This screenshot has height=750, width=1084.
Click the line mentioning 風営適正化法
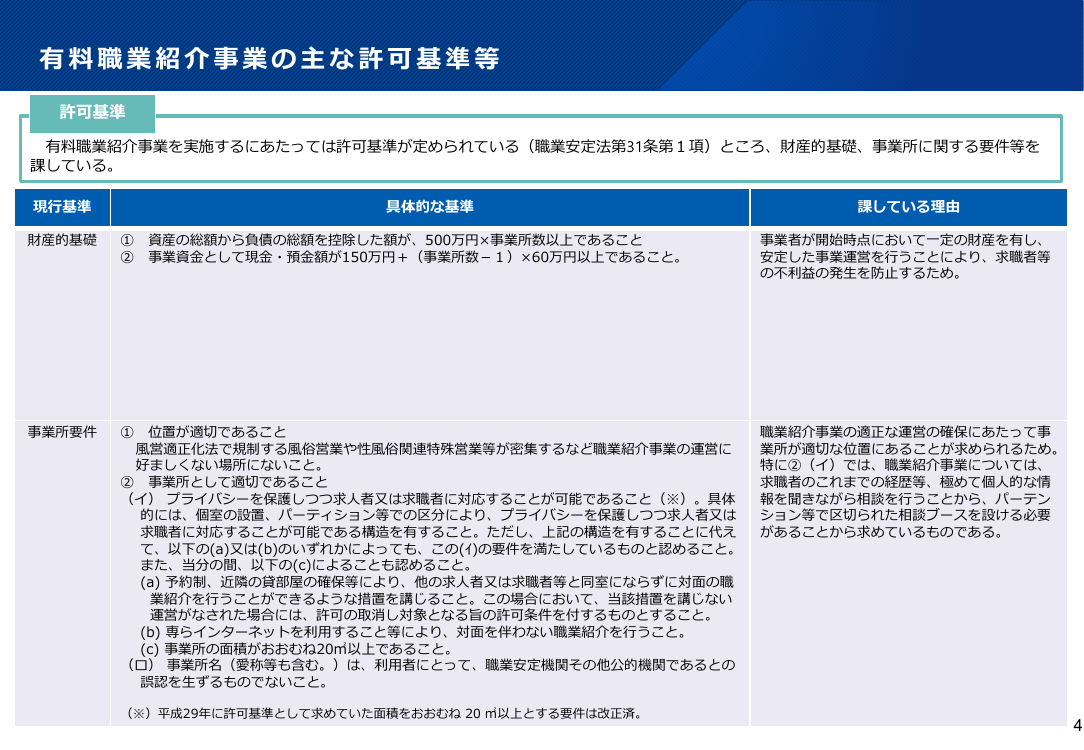[x=433, y=457]
